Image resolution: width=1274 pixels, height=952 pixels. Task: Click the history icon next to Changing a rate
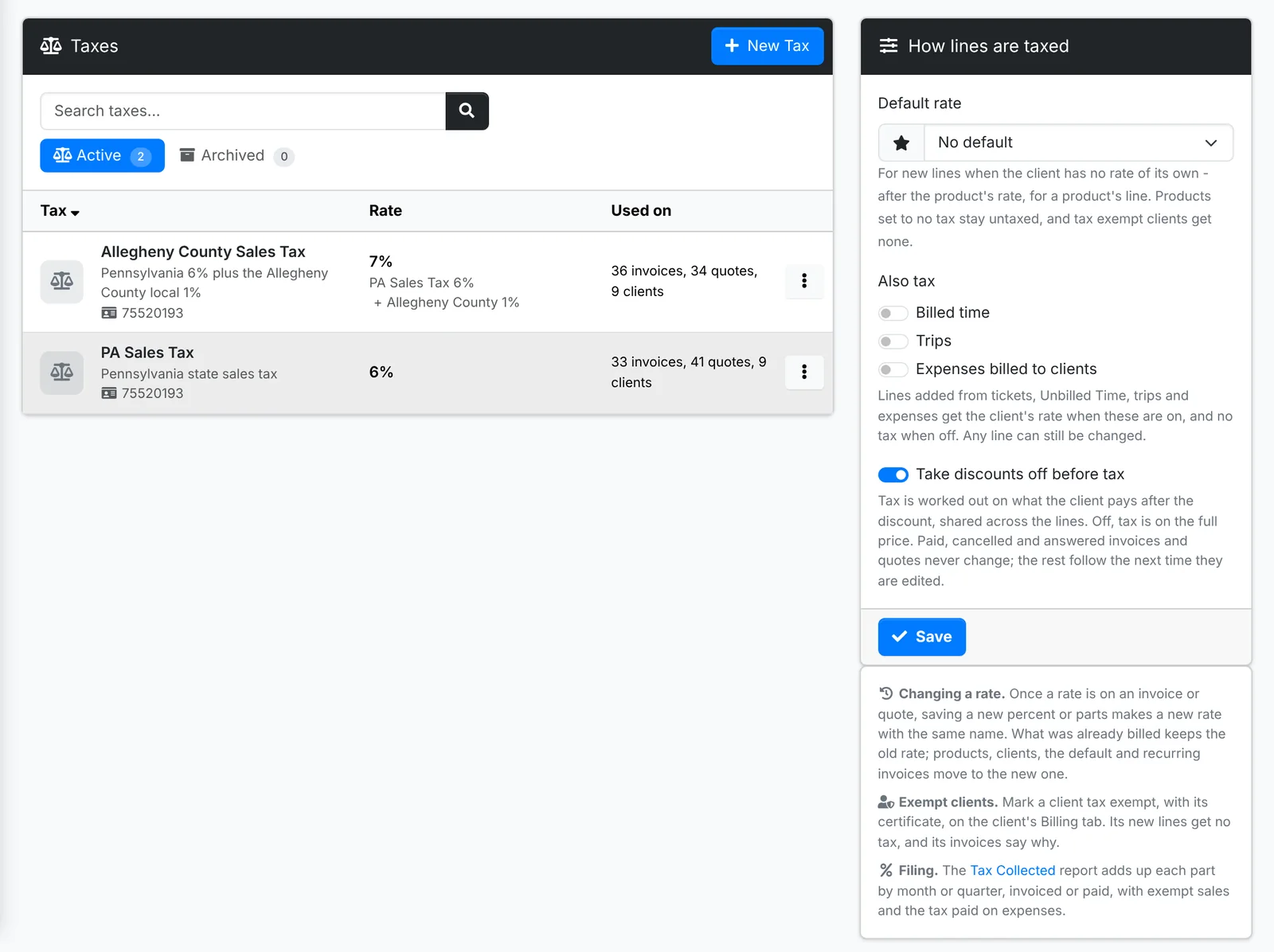885,693
